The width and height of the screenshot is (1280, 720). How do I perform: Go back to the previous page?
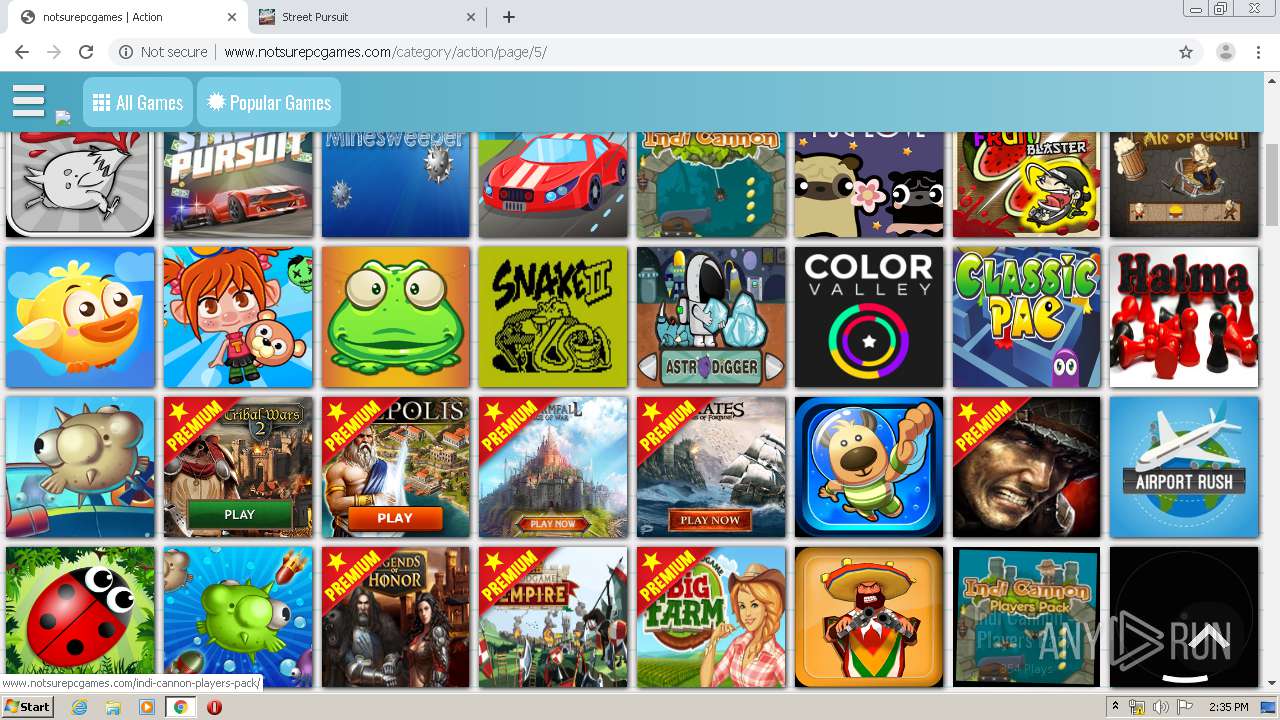[x=22, y=52]
